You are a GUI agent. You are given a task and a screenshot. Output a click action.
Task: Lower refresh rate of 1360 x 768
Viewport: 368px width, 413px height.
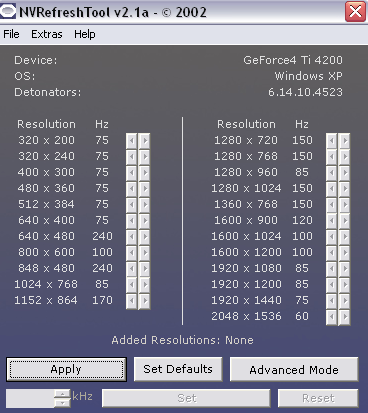(332, 205)
